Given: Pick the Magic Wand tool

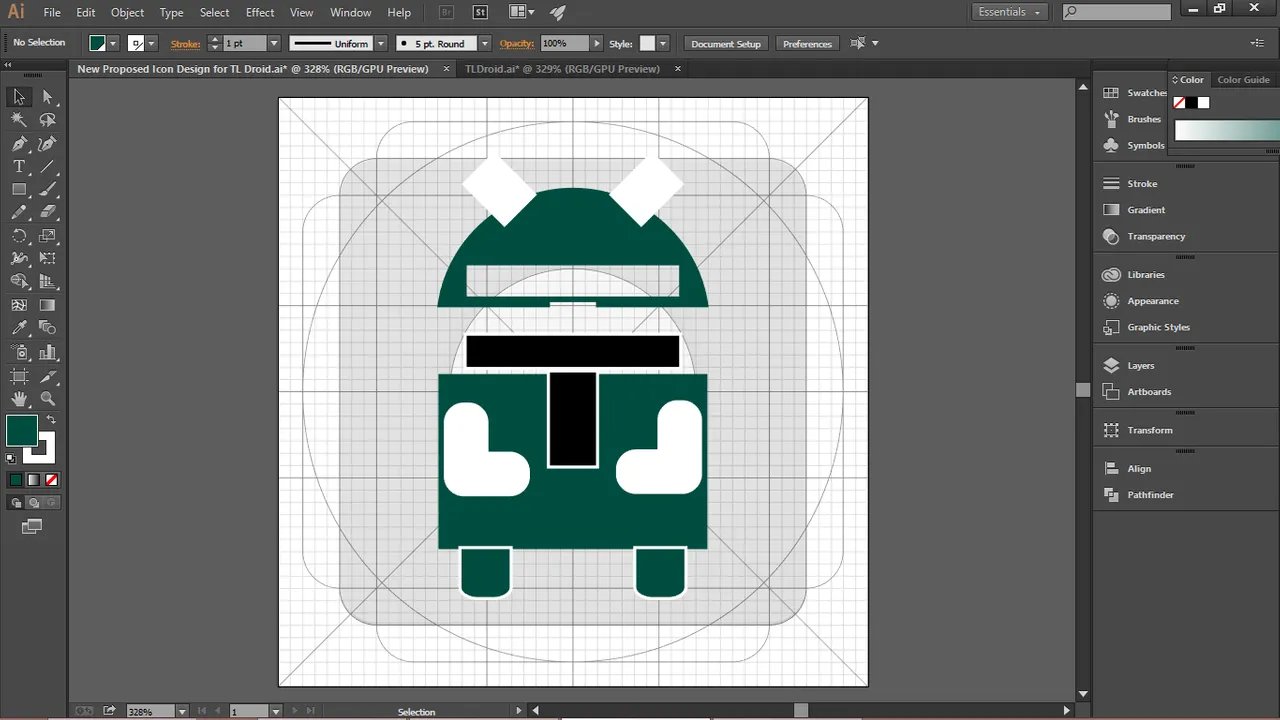Looking at the screenshot, I should coord(19,120).
